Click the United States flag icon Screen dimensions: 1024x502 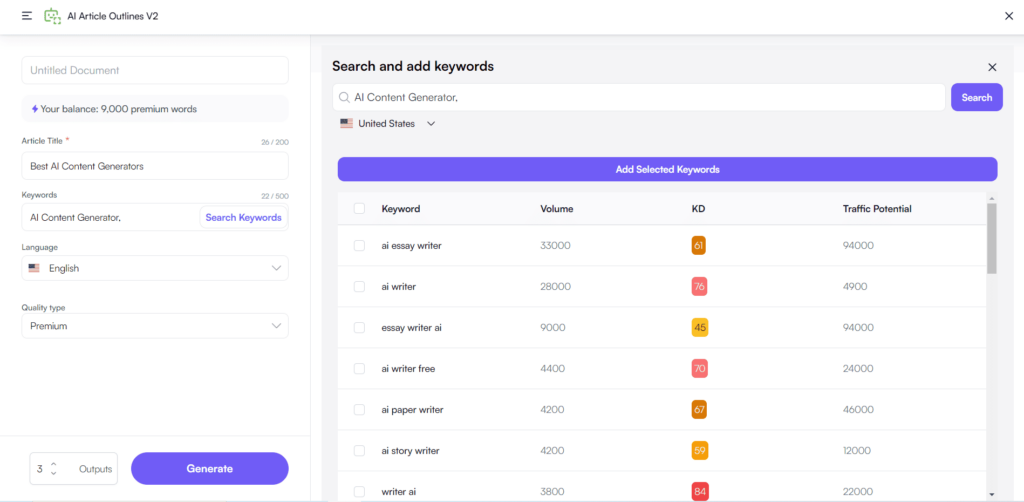346,123
